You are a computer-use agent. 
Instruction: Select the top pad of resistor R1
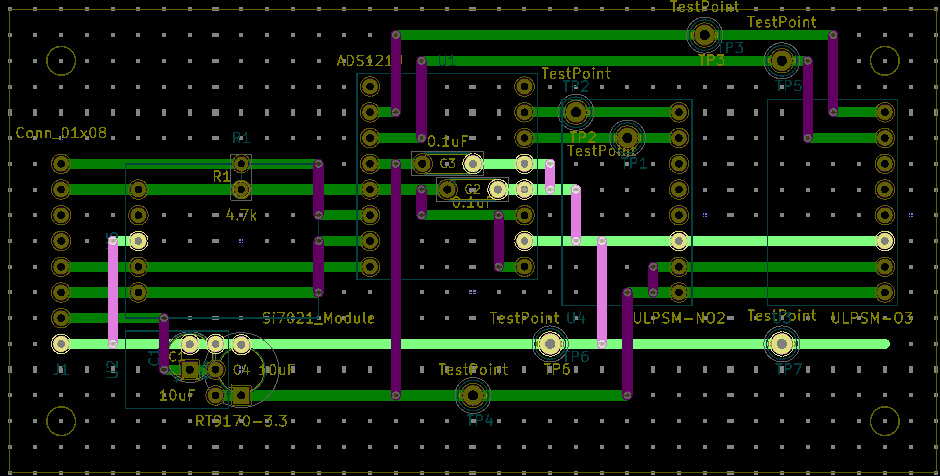[x=240, y=163]
